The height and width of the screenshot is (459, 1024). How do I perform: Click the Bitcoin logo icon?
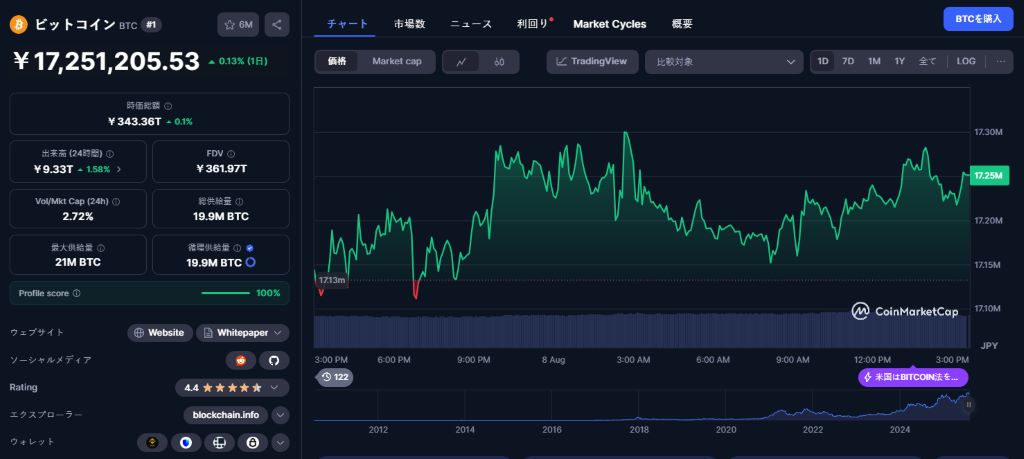pos(18,25)
